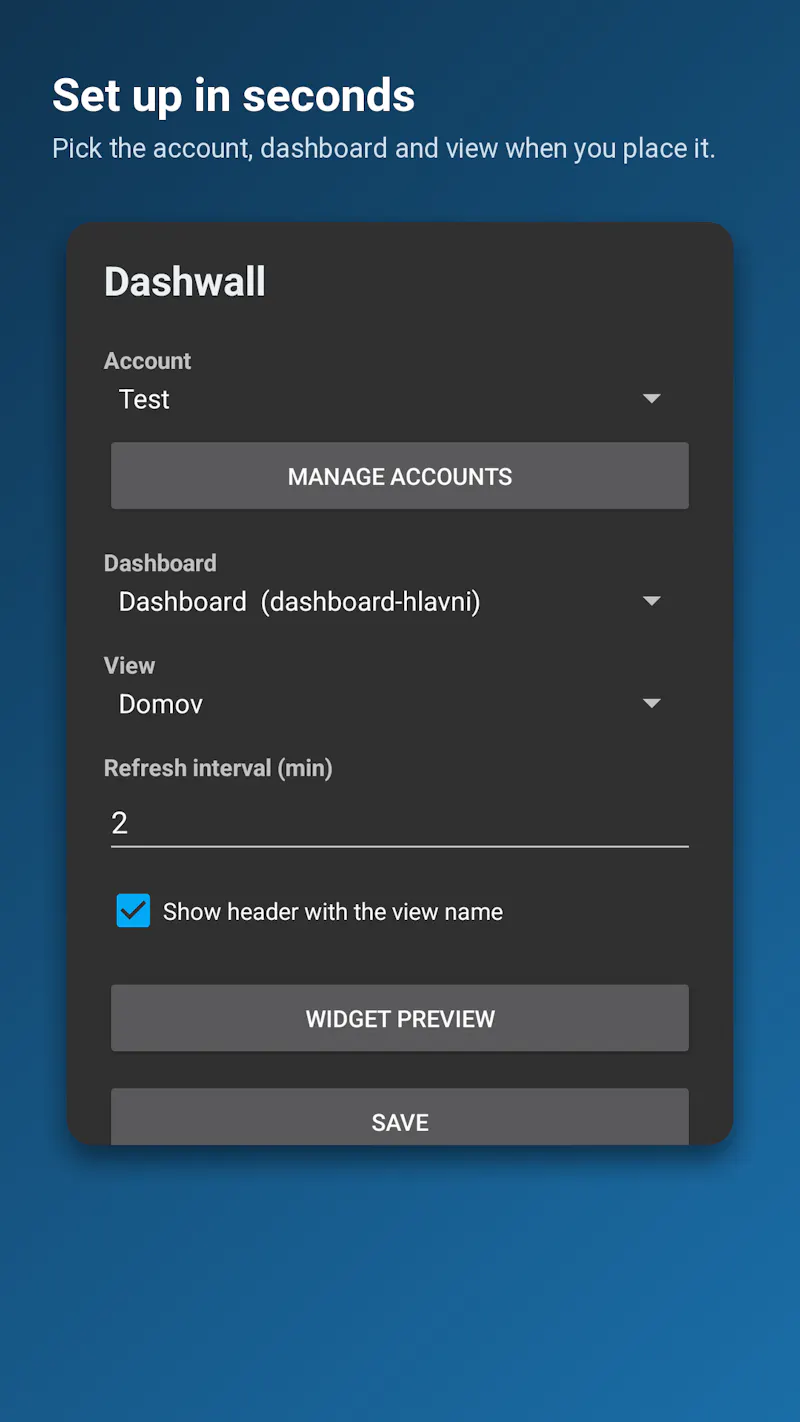Click the MANAGE ACCOUNTS button
Screen dimensions: 800x1422
pos(400,476)
